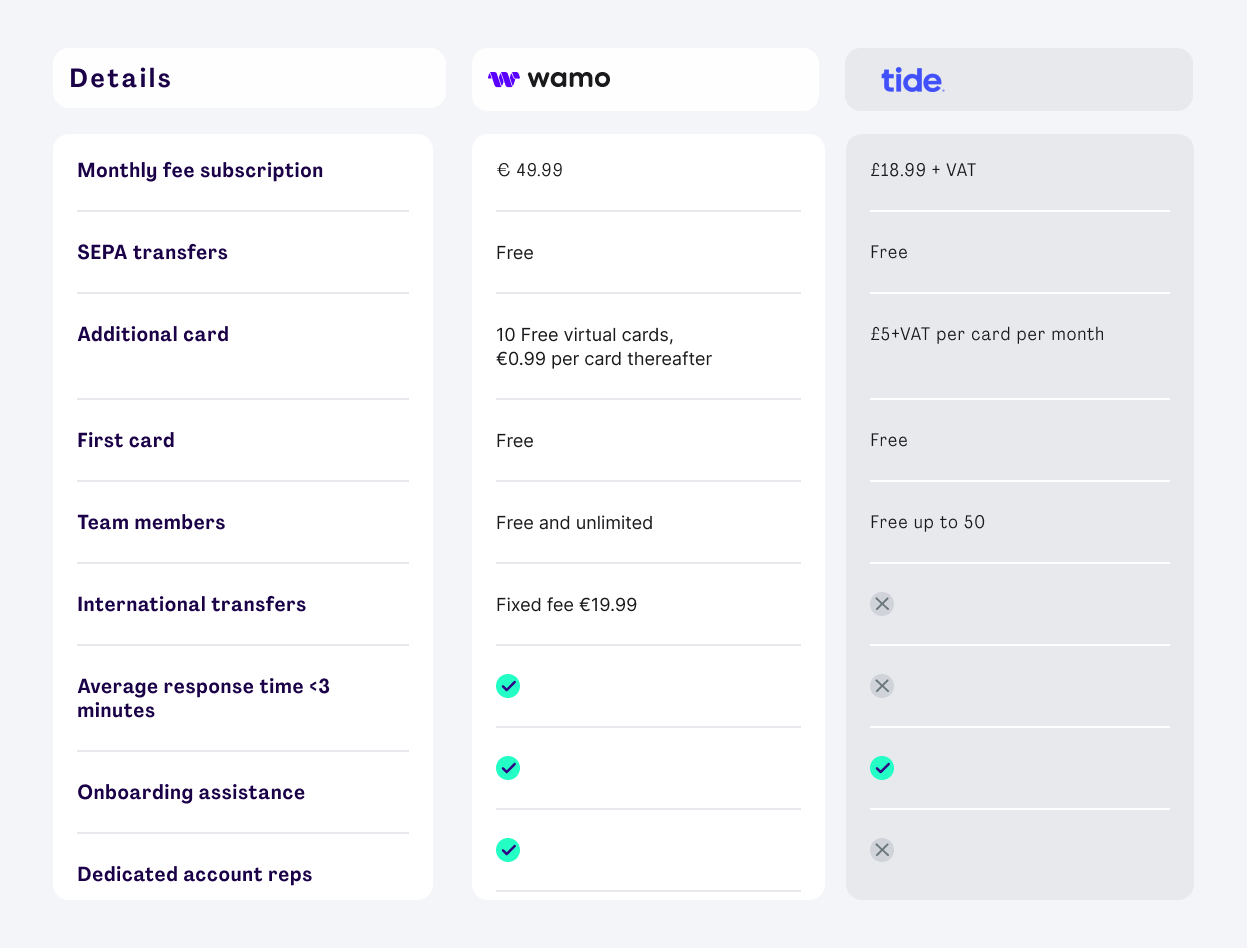Image resolution: width=1247 pixels, height=948 pixels.
Task: Click wamo's € 49.99 monthly fee
Action: click(529, 170)
